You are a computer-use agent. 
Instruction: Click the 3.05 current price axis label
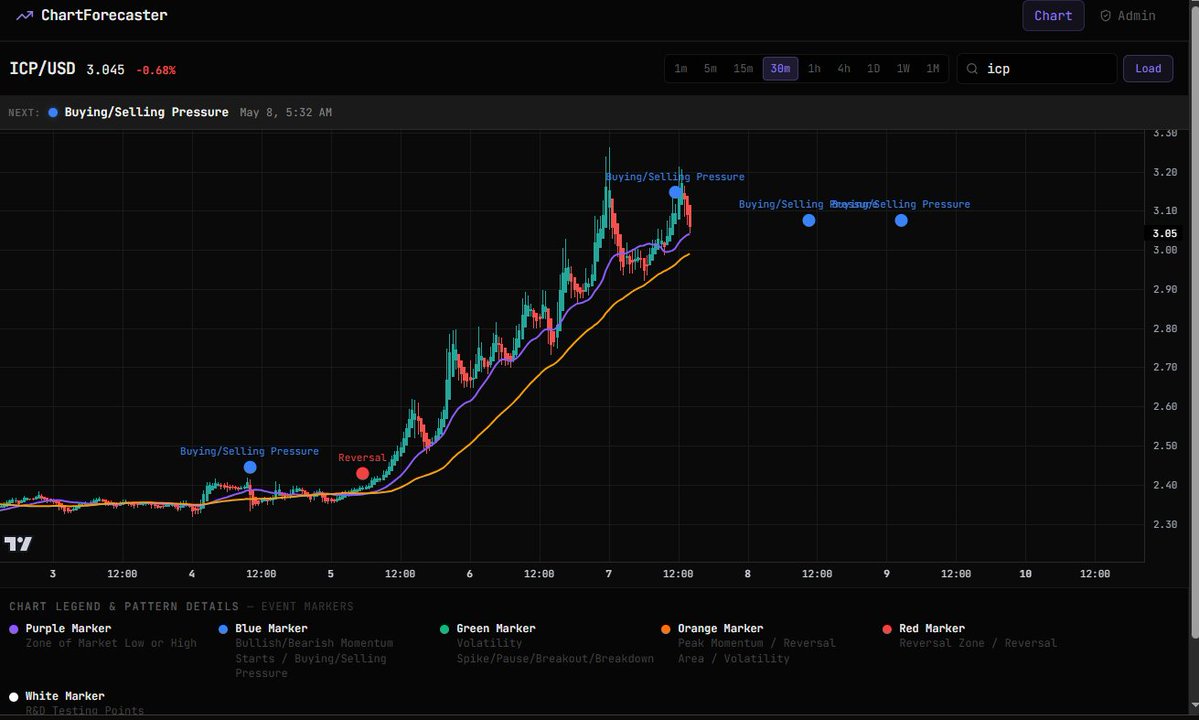pyautogui.click(x=1165, y=233)
